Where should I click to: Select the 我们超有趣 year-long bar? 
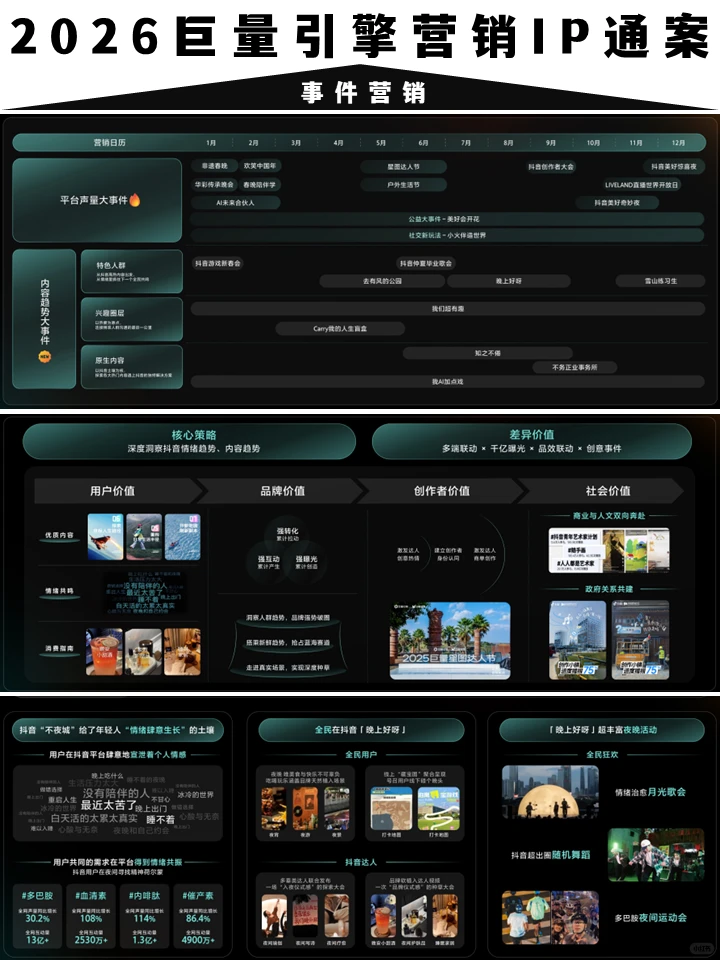(448, 309)
